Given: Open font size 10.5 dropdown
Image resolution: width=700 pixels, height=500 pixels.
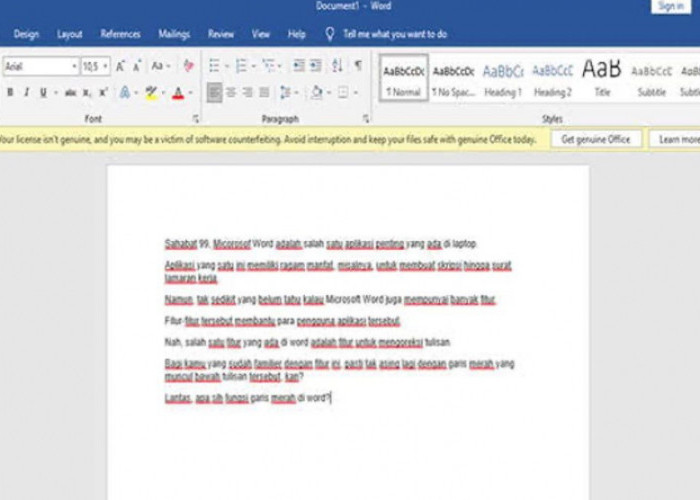Looking at the screenshot, I should tap(105, 67).
